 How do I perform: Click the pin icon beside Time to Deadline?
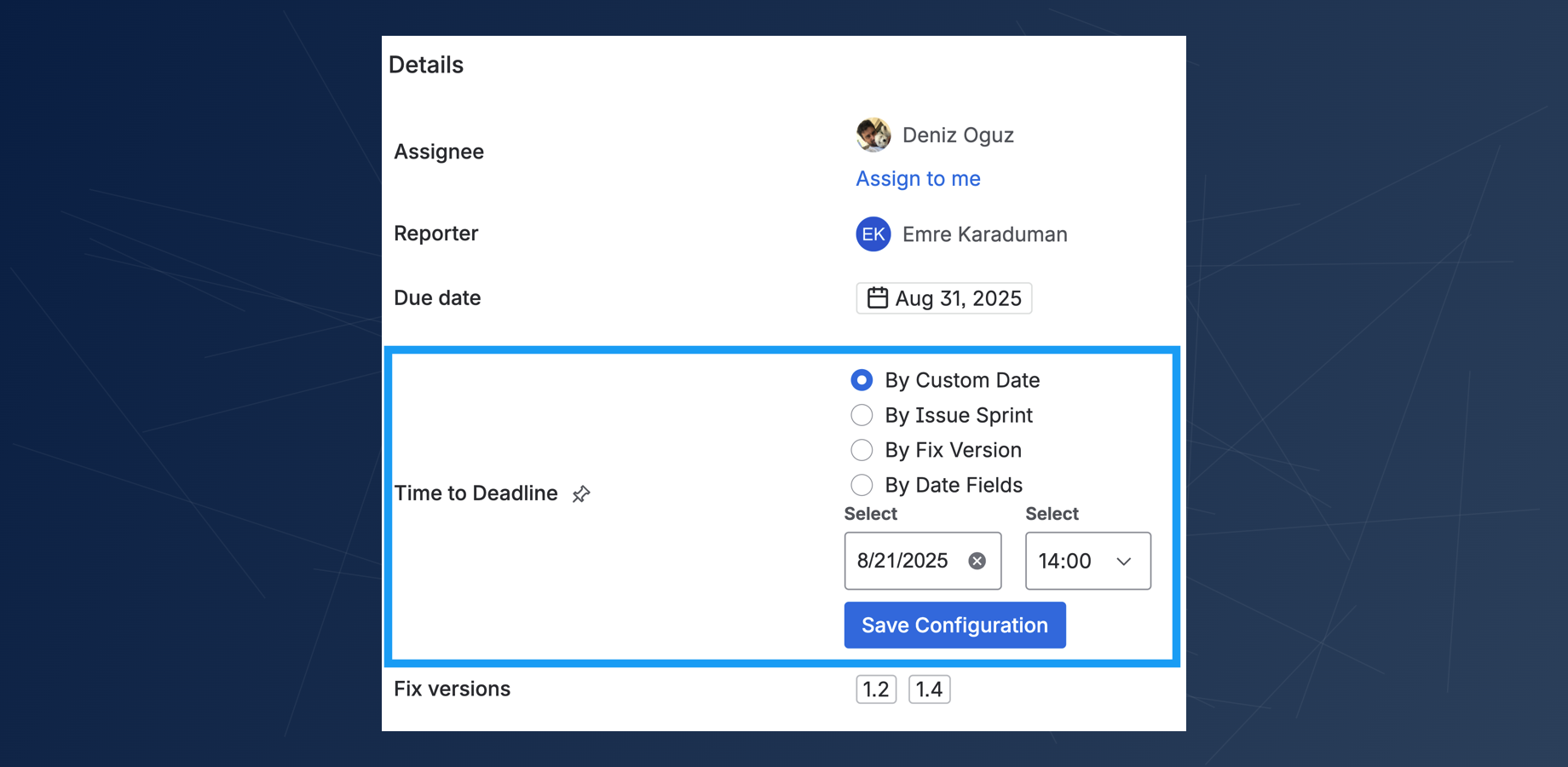click(581, 494)
